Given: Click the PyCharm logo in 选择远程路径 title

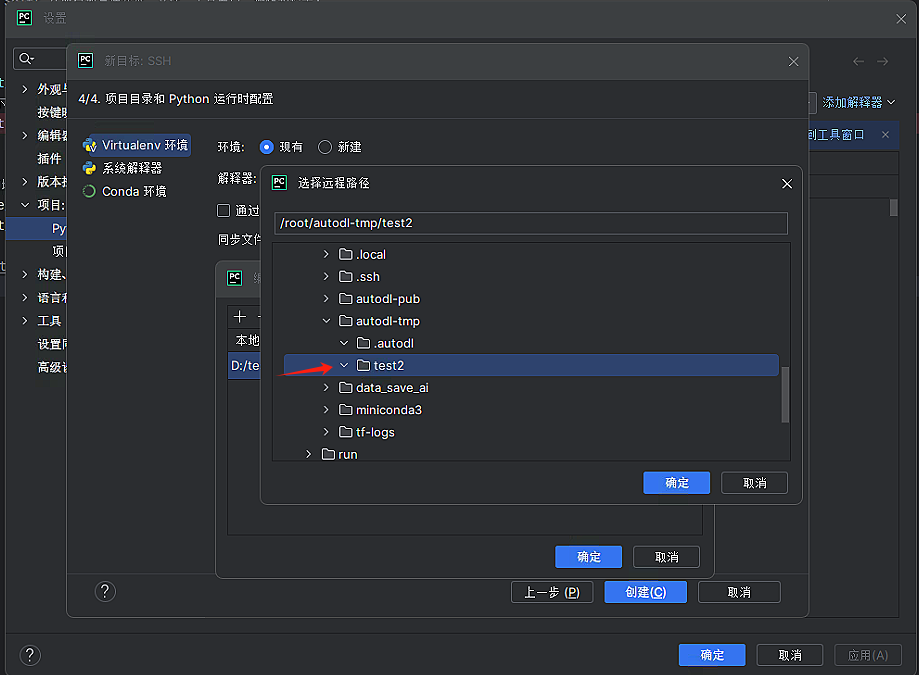Looking at the screenshot, I should [x=279, y=183].
